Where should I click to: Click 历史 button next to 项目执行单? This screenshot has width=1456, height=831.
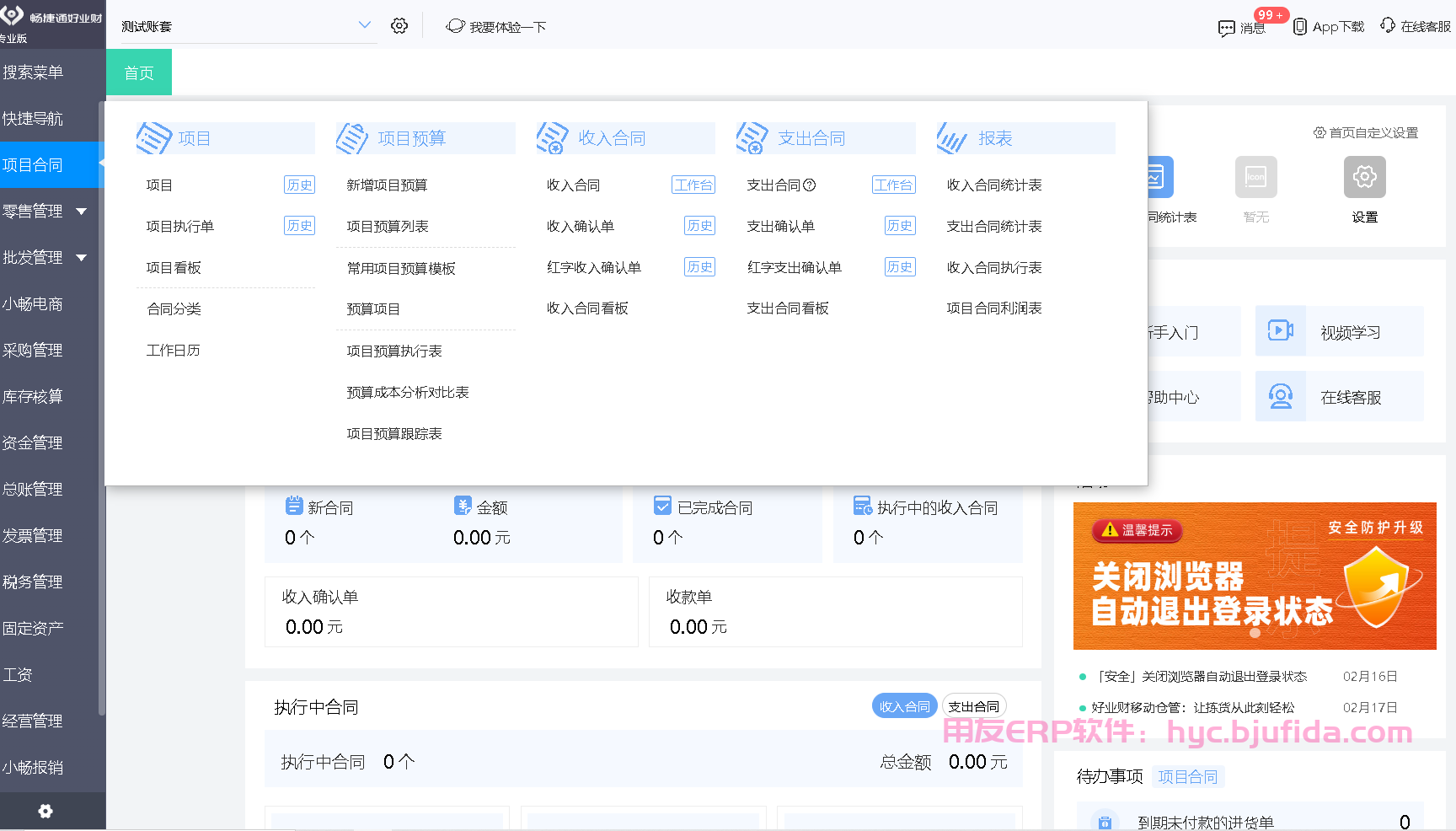[299, 226]
